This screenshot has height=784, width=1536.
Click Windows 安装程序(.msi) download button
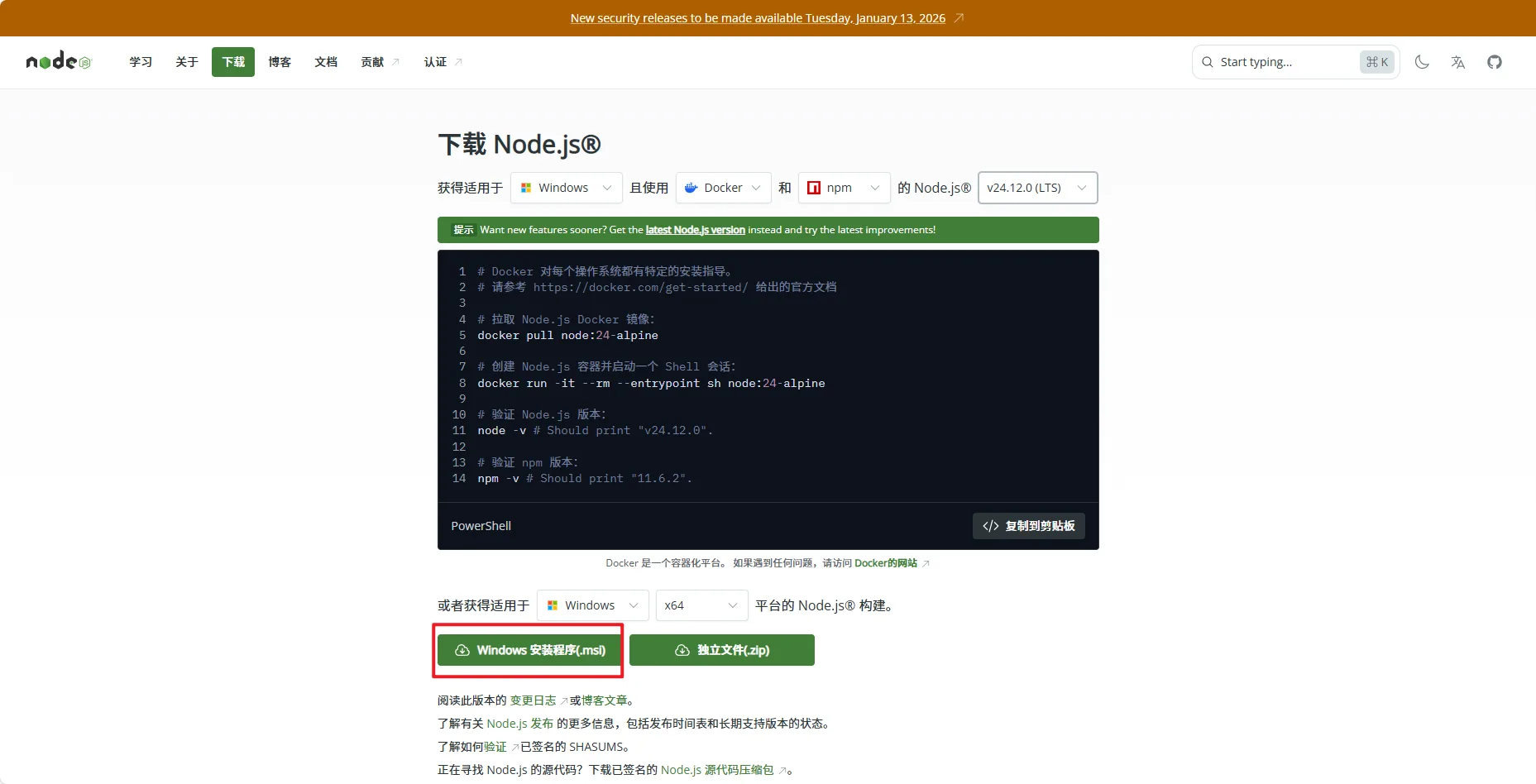(x=530, y=650)
